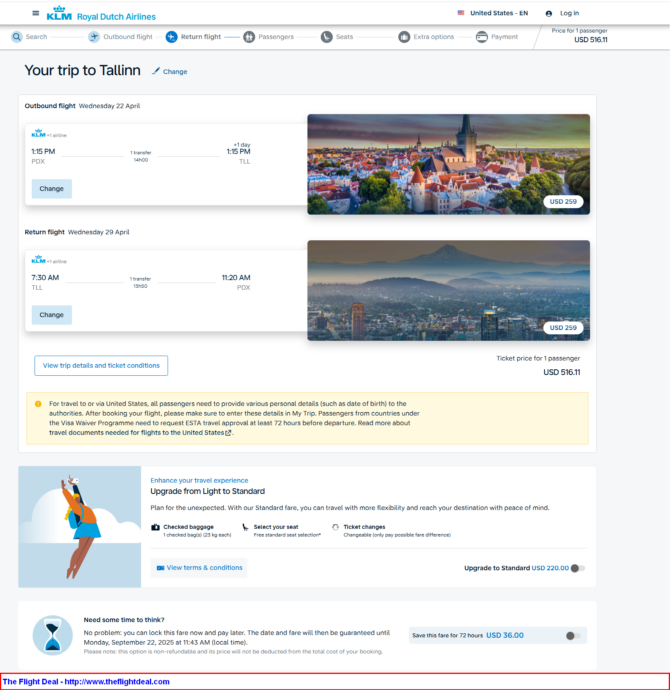Click the Seats step icon
The image size is (670, 690).
[x=327, y=37]
